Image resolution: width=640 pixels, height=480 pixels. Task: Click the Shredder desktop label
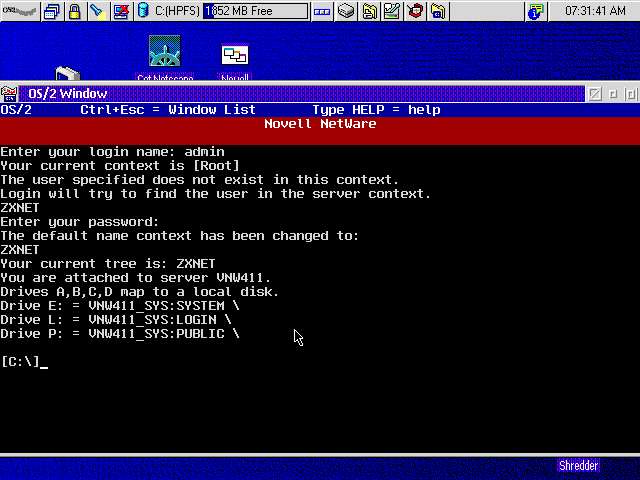coord(578,466)
